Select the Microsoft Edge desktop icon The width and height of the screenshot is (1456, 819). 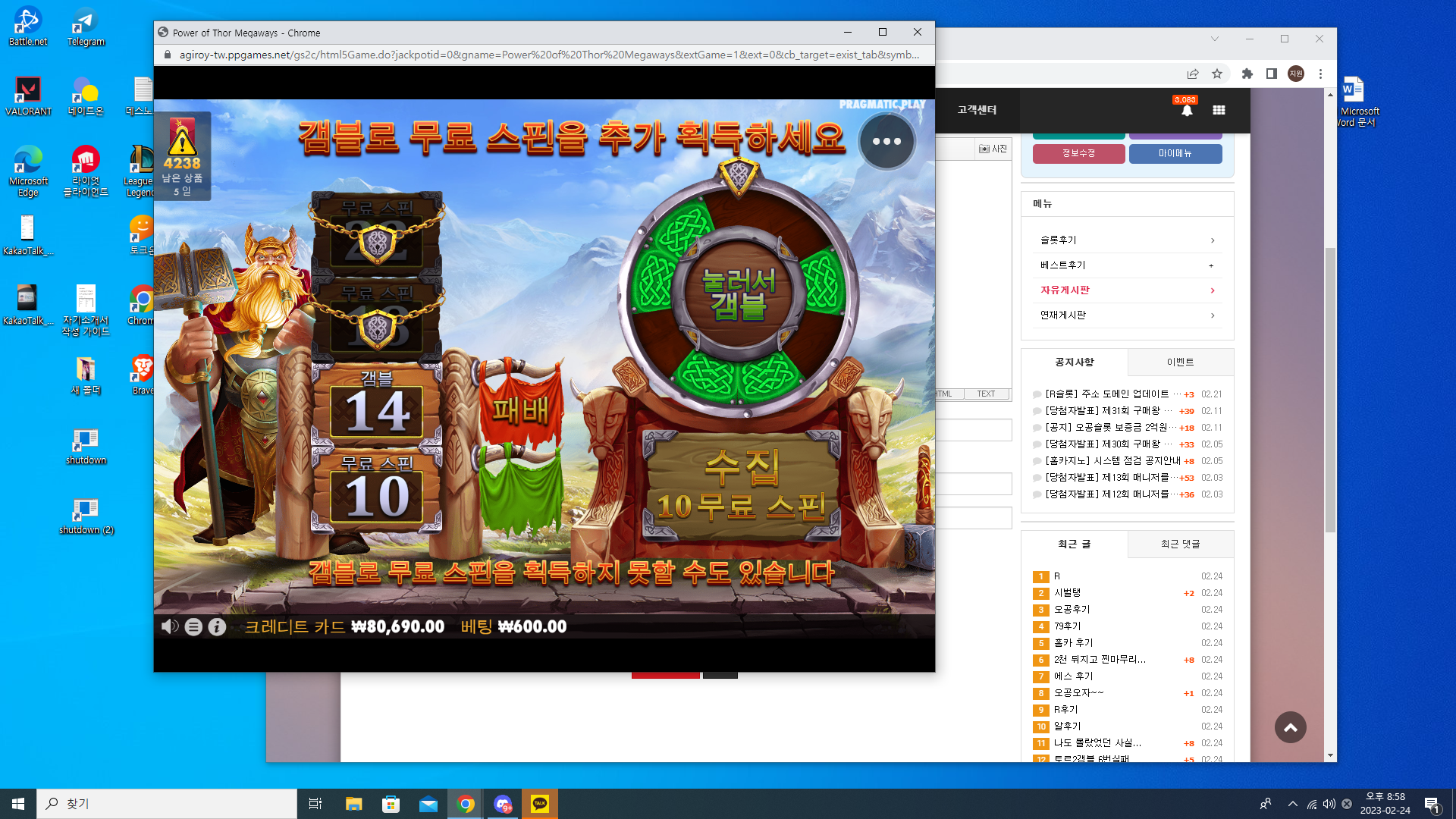click(x=28, y=171)
